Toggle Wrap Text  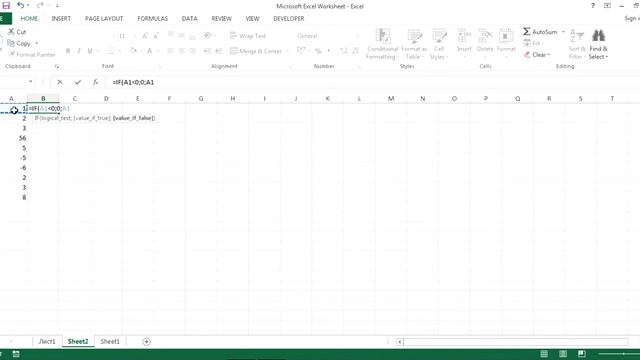(248, 36)
